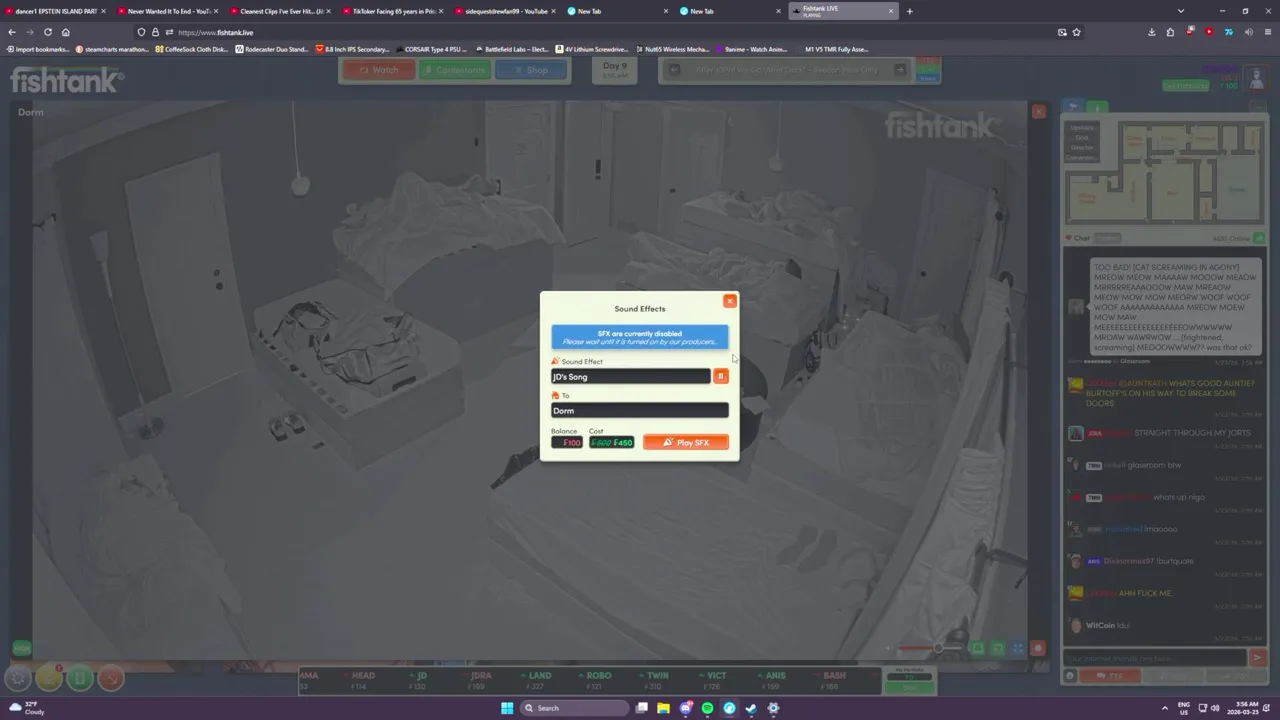This screenshot has height=720, width=1280.
Task: Open Spotify from the taskbar
Action: click(x=707, y=708)
